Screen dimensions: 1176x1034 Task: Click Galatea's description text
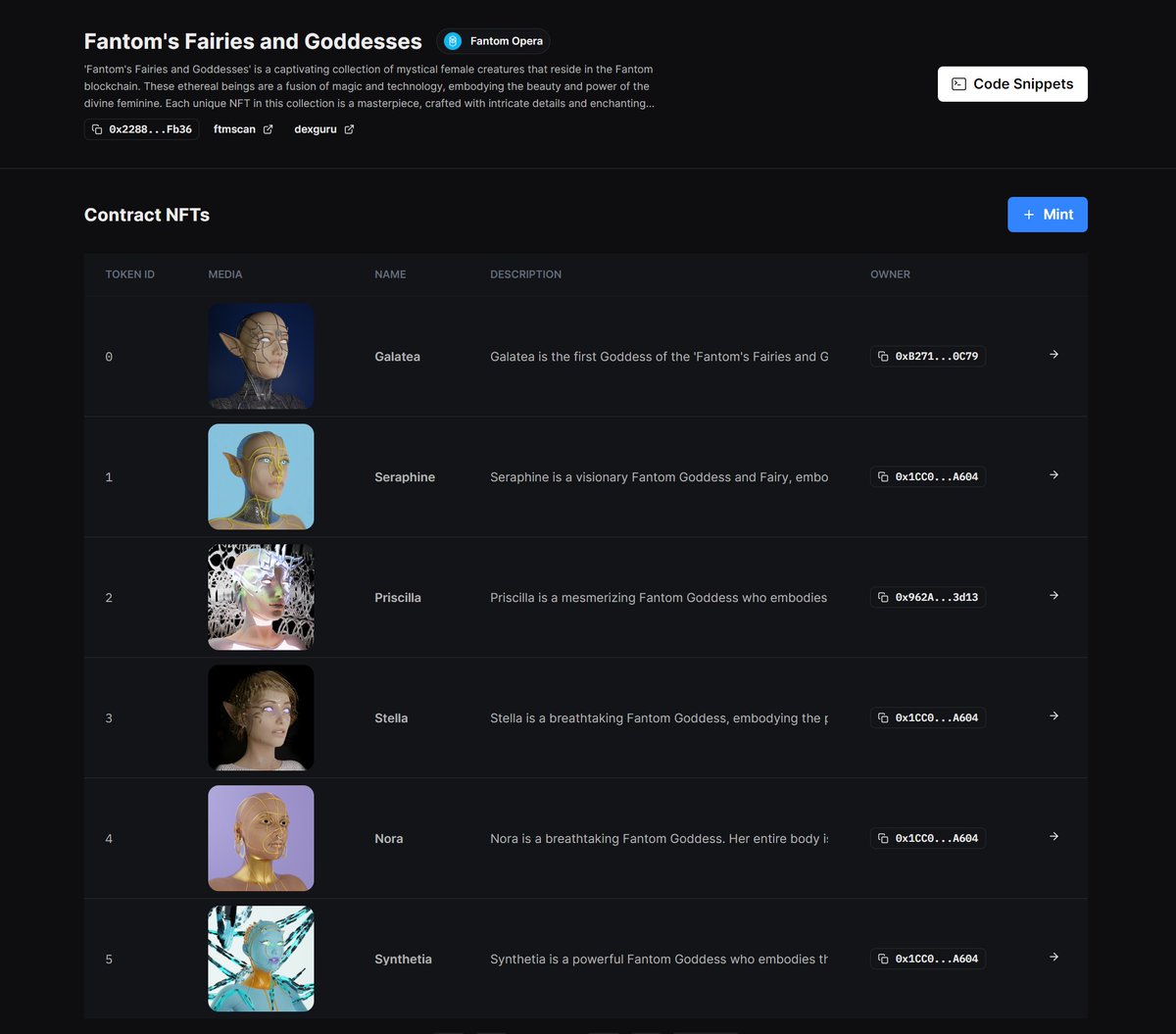click(x=659, y=357)
